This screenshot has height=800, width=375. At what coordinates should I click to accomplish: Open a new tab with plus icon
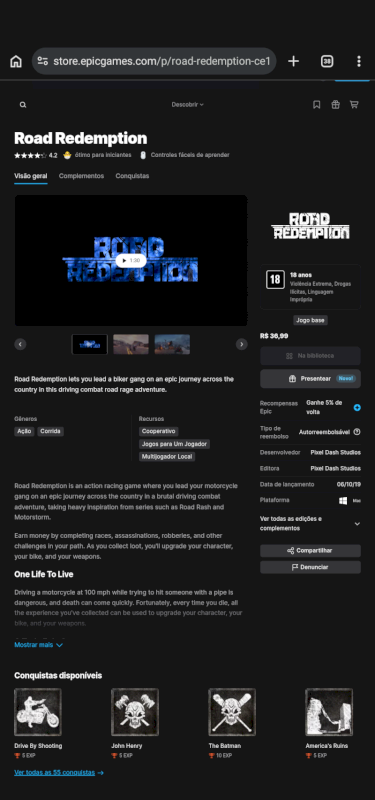pos(293,62)
